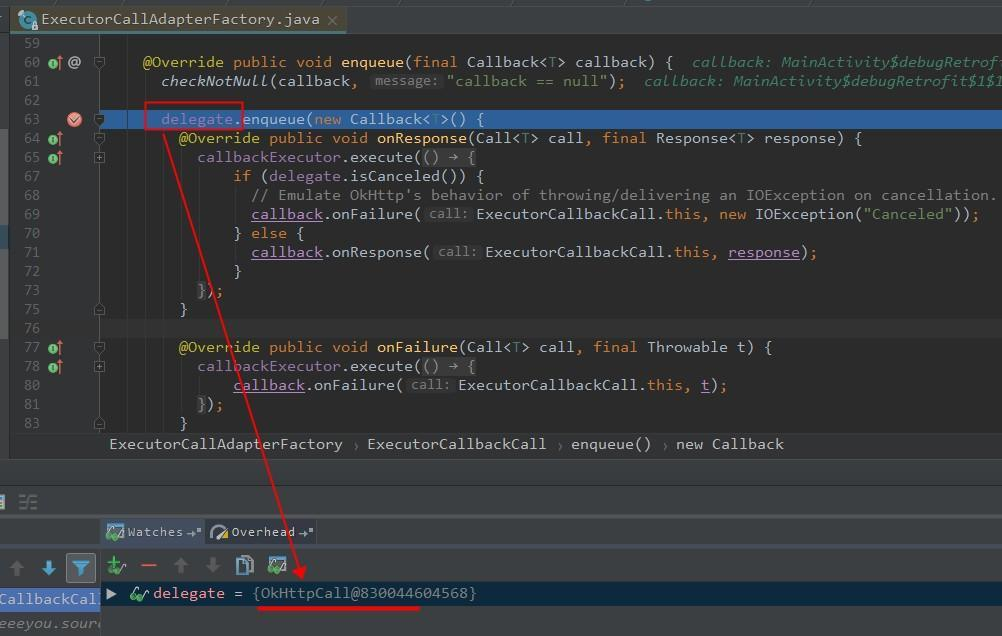Image resolution: width=1002 pixels, height=636 pixels.
Task: Add a new watch expression
Action: [x=116, y=567]
